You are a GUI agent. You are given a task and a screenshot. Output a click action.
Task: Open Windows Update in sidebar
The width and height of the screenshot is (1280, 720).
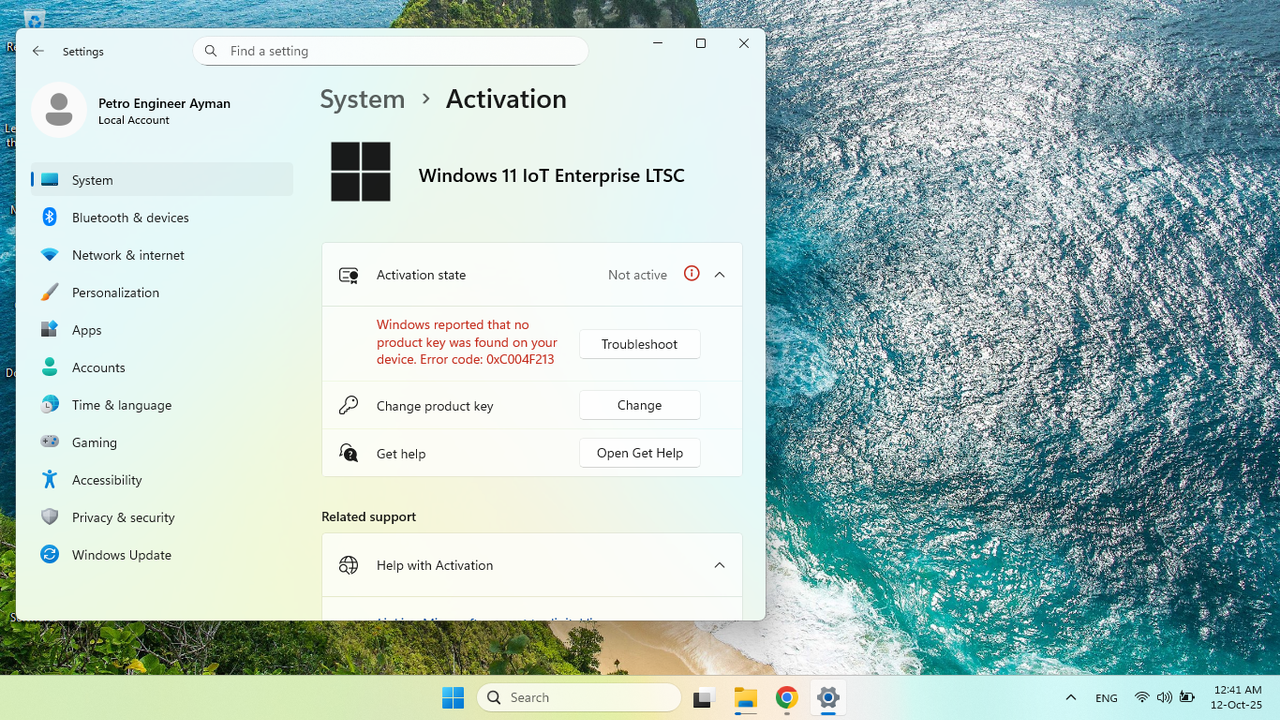coord(162,555)
